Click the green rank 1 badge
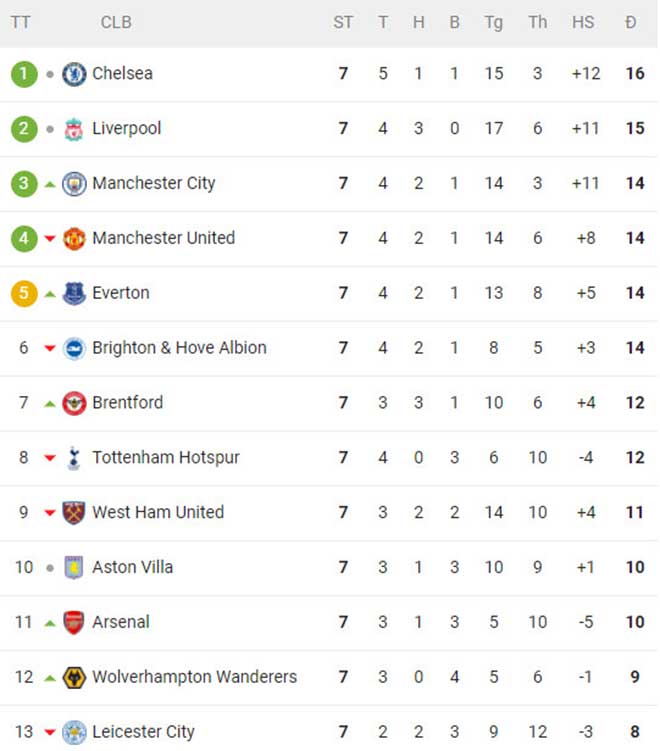 coord(24,74)
